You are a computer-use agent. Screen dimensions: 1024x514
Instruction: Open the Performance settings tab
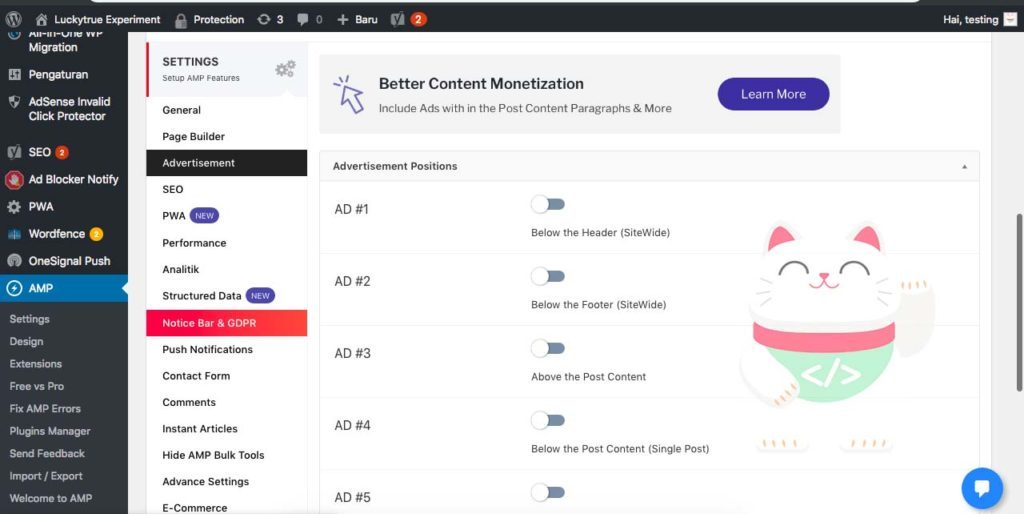[227, 243]
